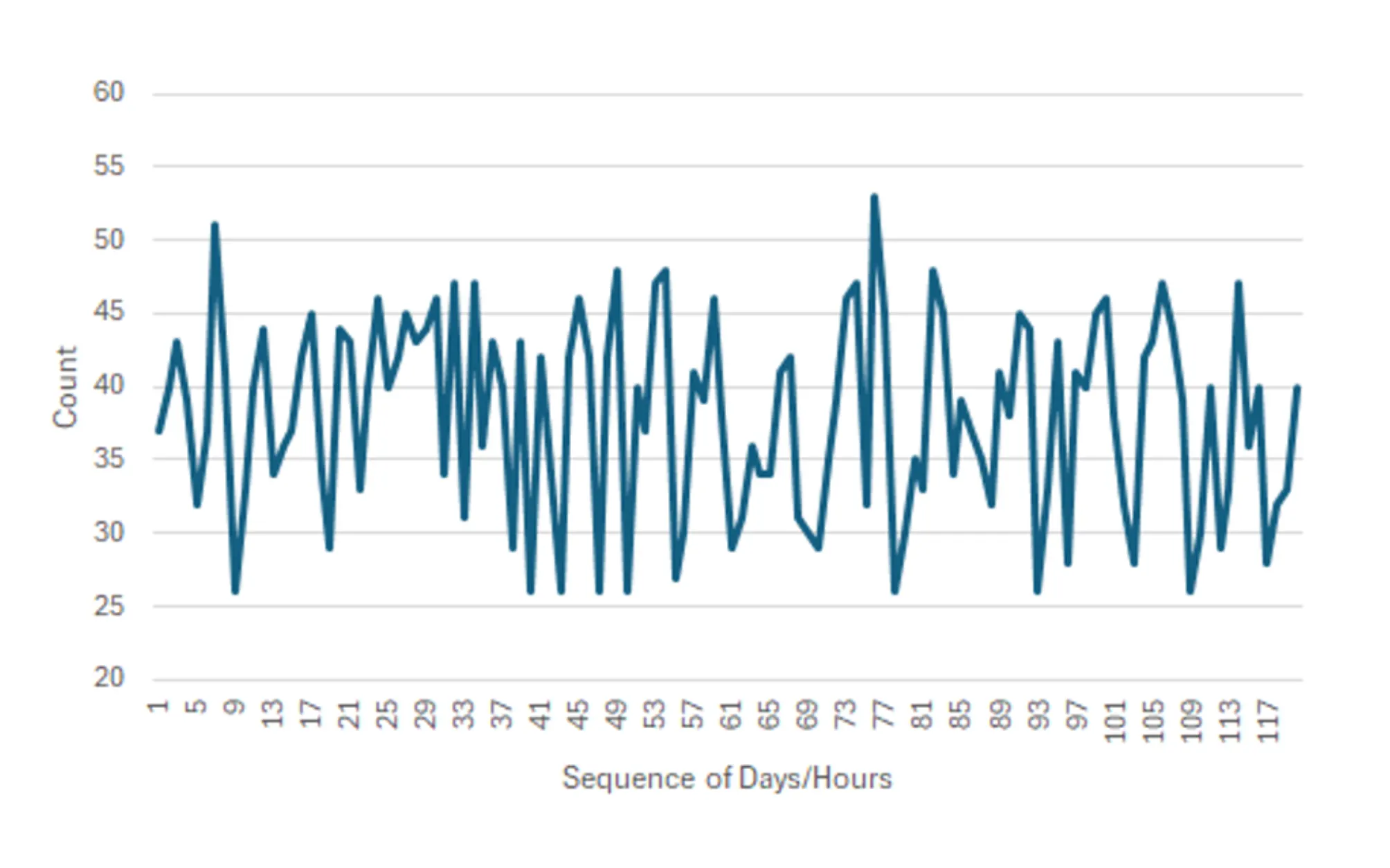Select the first data point of the line
Screen dimensions: 1390x868
pos(159,431)
